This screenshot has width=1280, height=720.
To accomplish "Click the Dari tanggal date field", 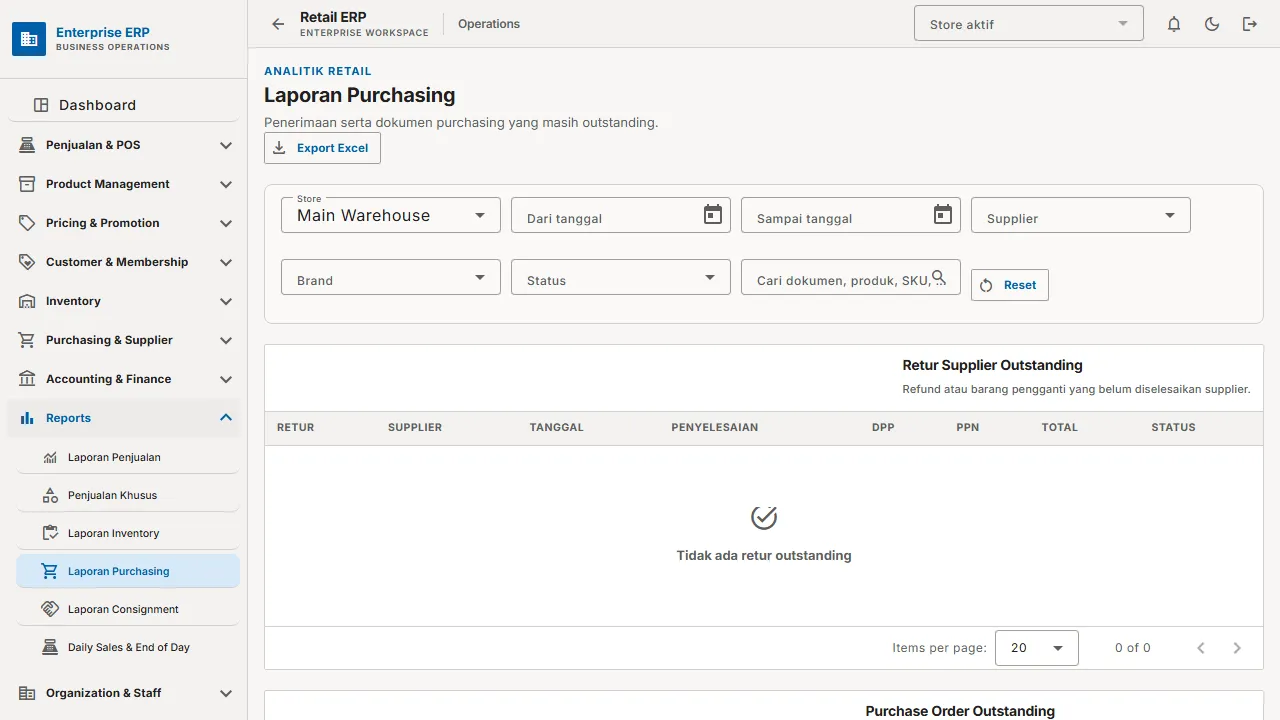I will 621,215.
